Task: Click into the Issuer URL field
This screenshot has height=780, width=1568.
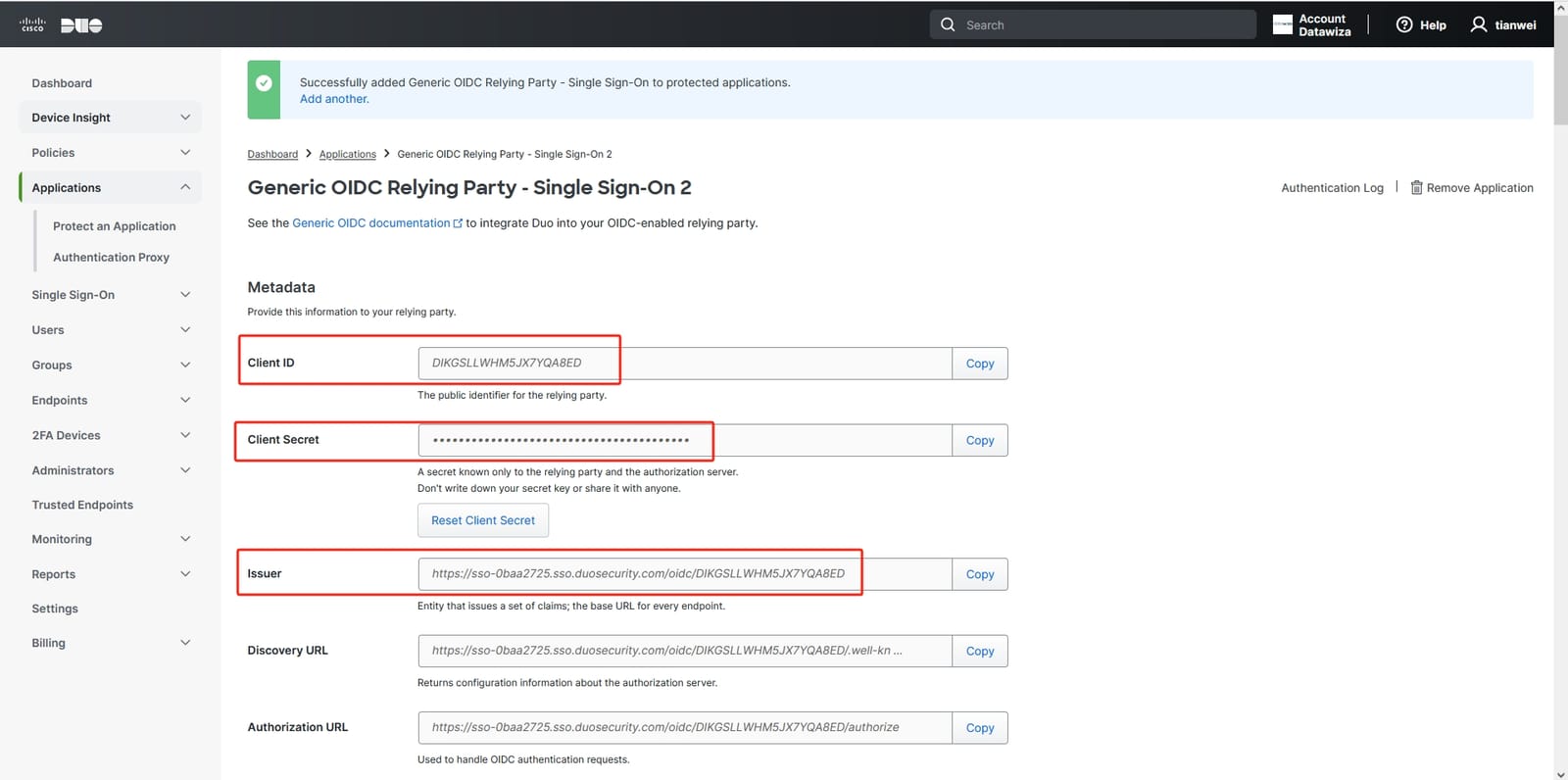Action: (685, 574)
